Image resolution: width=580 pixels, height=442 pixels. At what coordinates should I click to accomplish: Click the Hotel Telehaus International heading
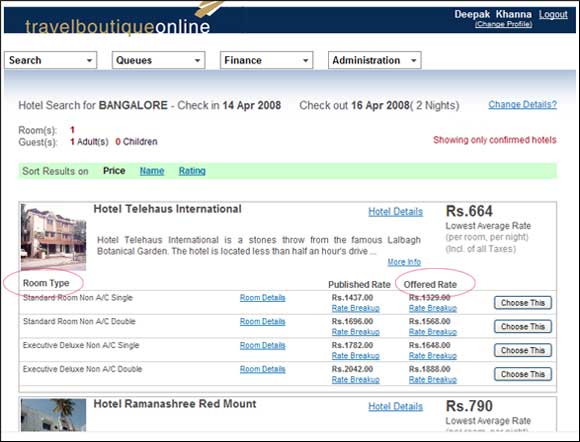tap(168, 209)
